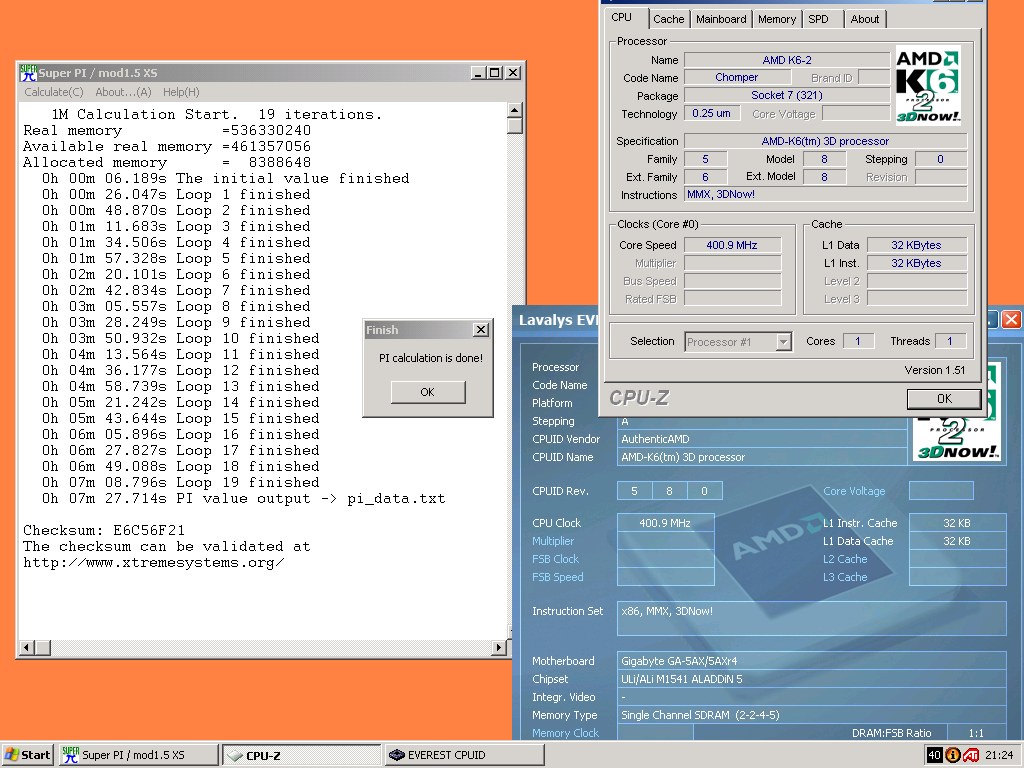The width and height of the screenshot is (1024, 768).
Task: Click the CPU-Z icon in the taskbar
Action: pos(234,756)
